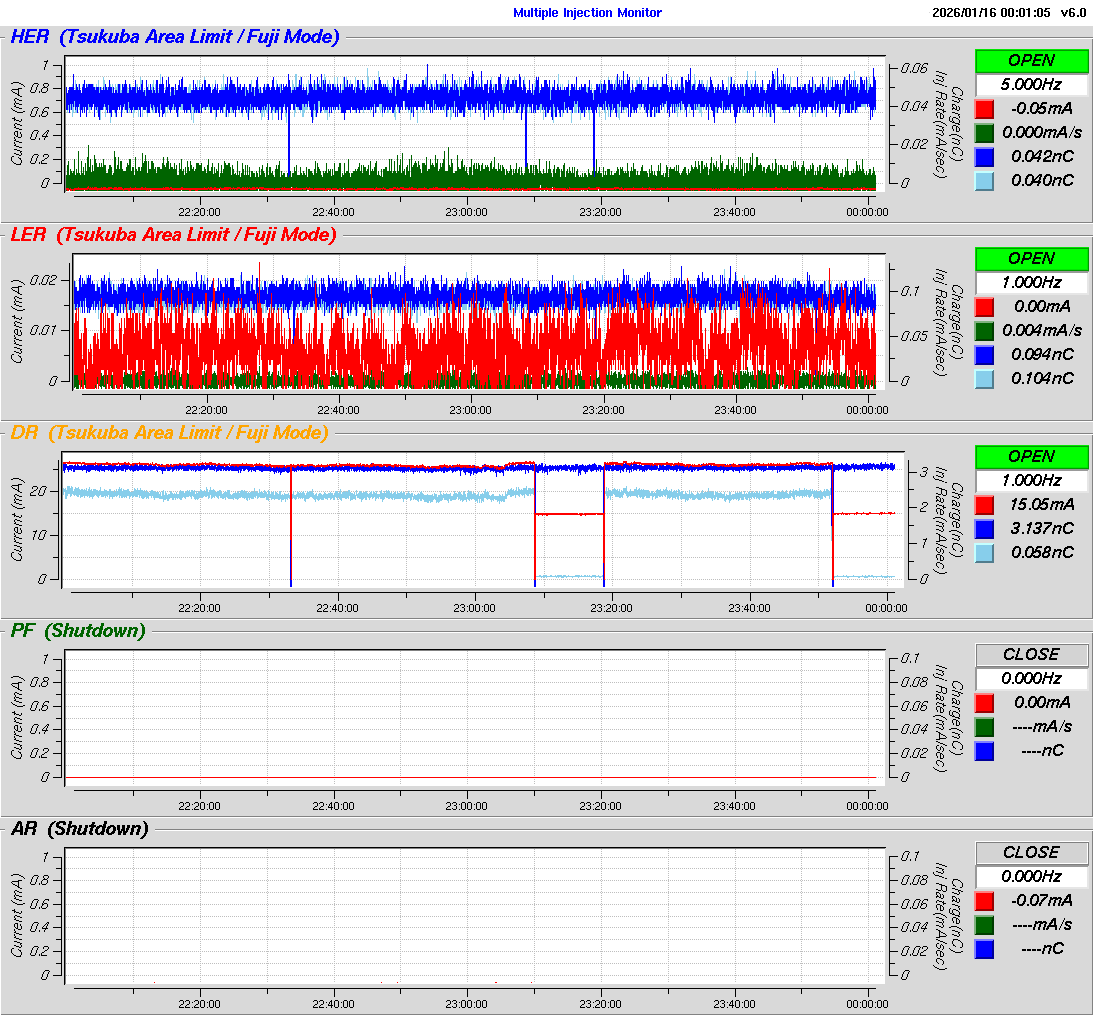This screenshot has width=1093, height=1015.
Task: Click the 2026/01/16 00:01:05 timestamp
Action: click(x=991, y=13)
